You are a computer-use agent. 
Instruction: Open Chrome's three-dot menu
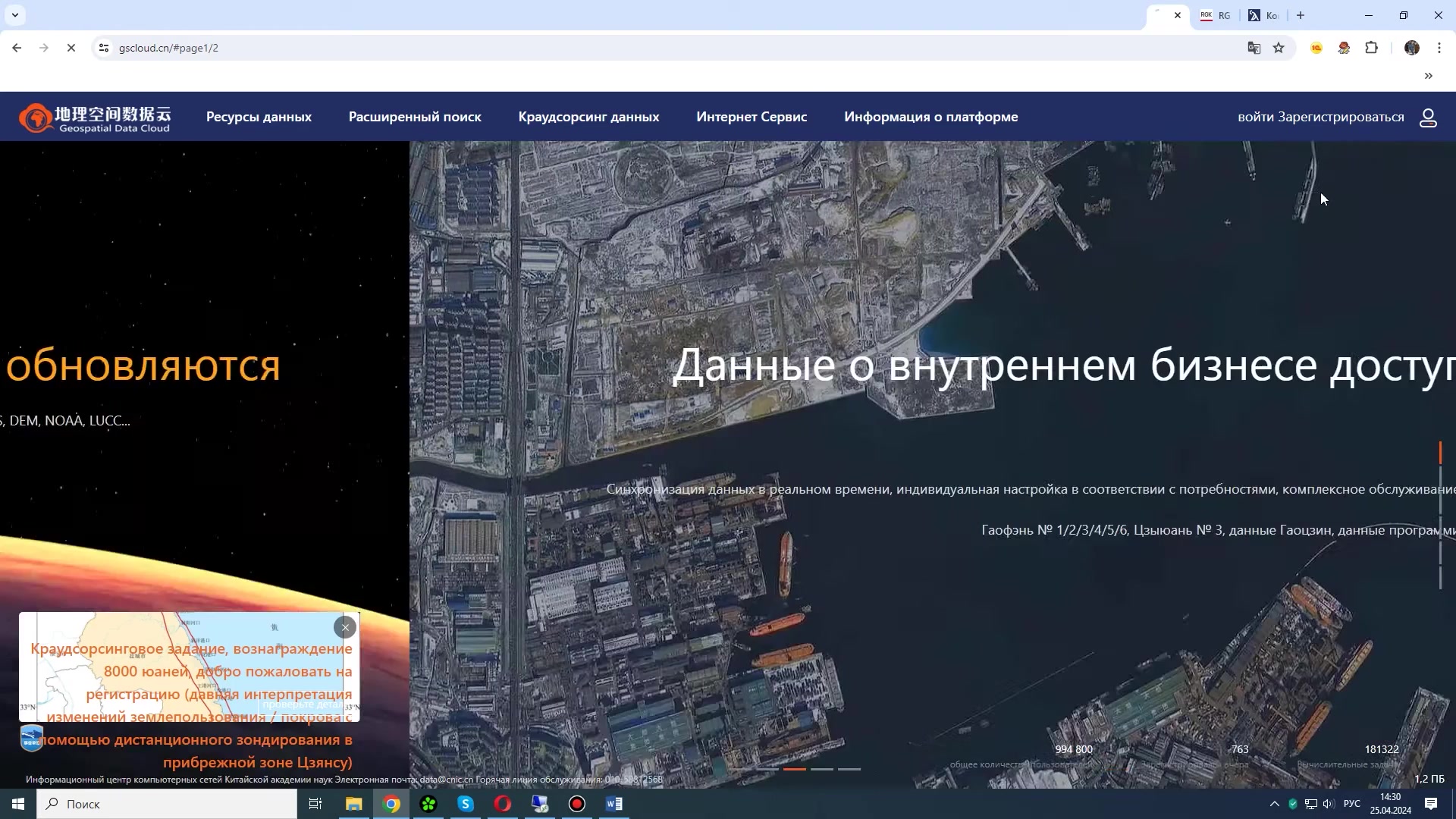[x=1439, y=48]
